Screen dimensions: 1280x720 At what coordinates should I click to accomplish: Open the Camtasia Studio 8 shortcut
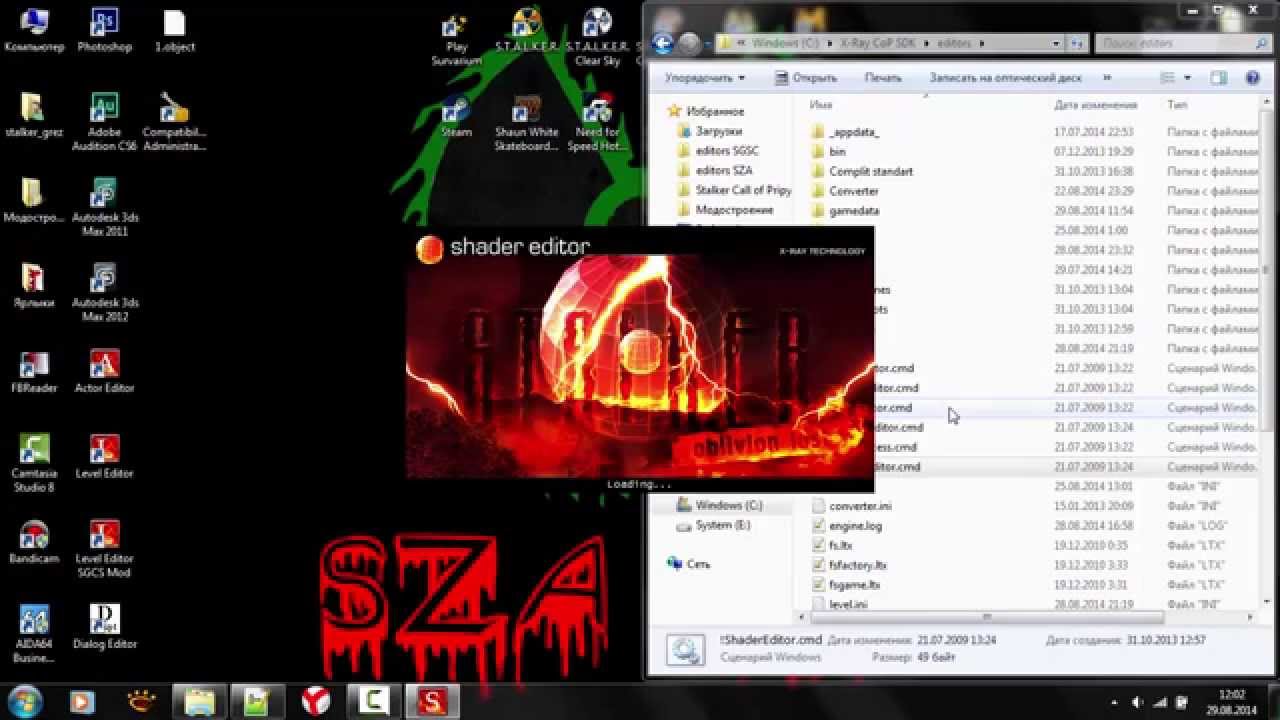click(34, 463)
